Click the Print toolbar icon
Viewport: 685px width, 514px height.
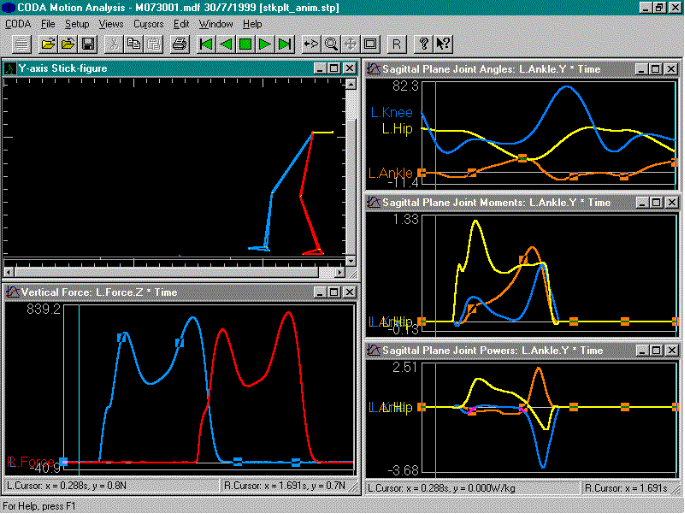(179, 44)
